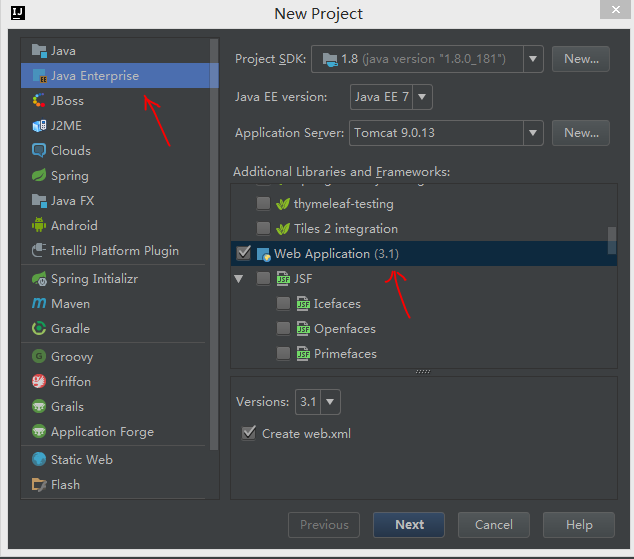The height and width of the screenshot is (559, 634).
Task: Click the Static Web globe icon
Action: click(39, 459)
